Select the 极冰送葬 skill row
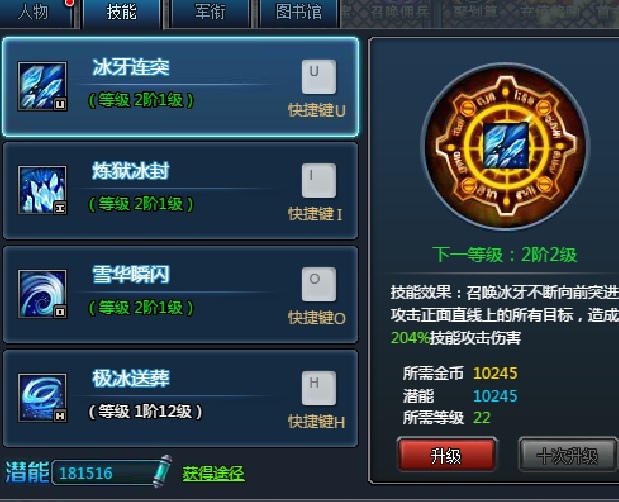Viewport: 619px width, 502px height. (180, 398)
